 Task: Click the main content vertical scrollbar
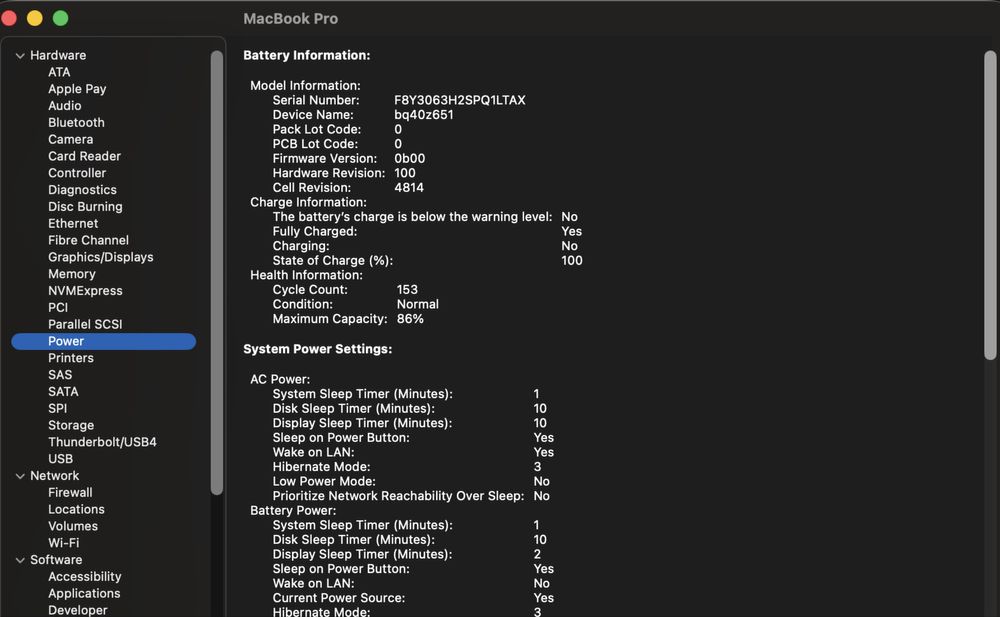point(990,205)
